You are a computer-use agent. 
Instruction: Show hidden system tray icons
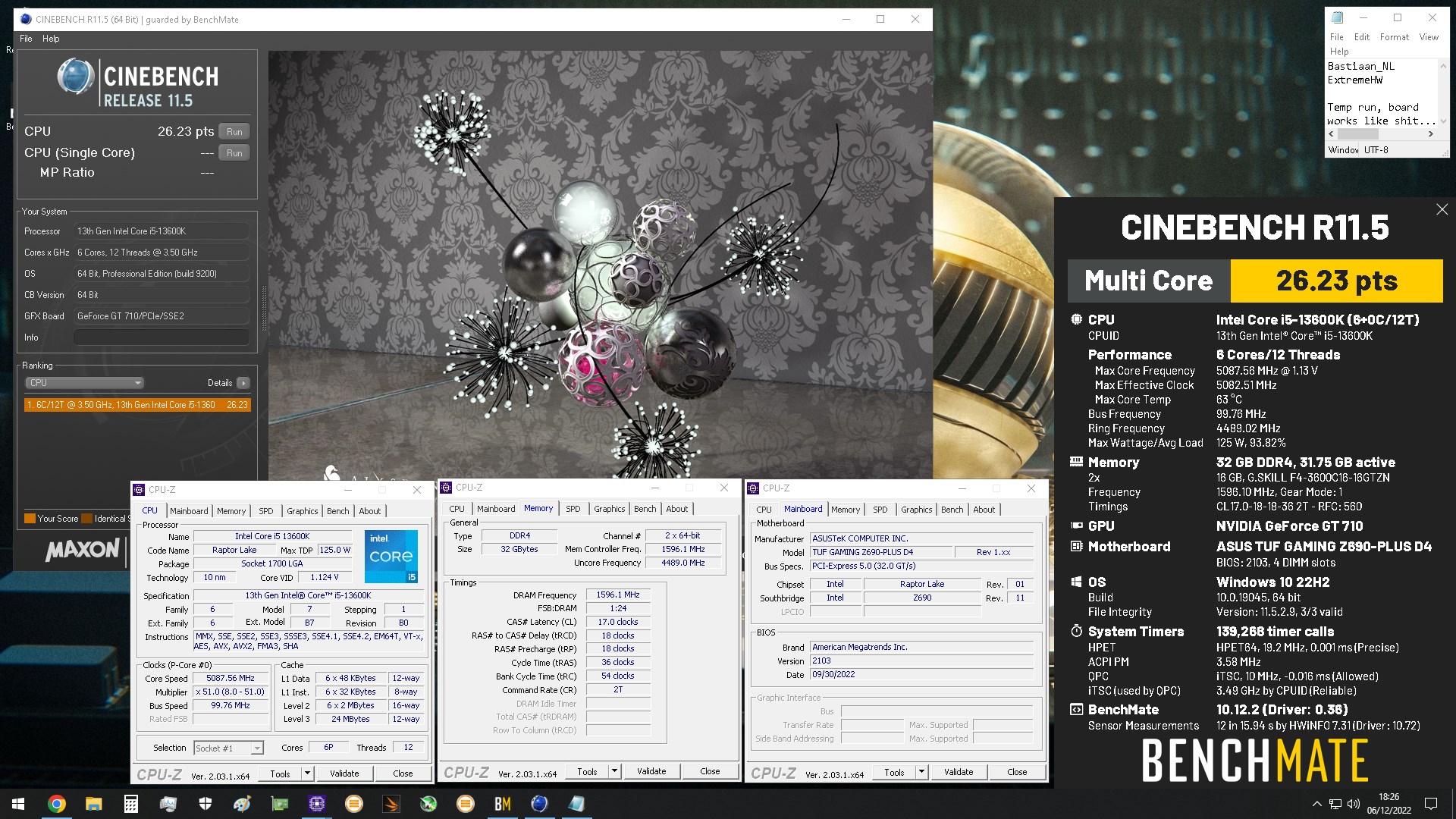tap(1316, 804)
